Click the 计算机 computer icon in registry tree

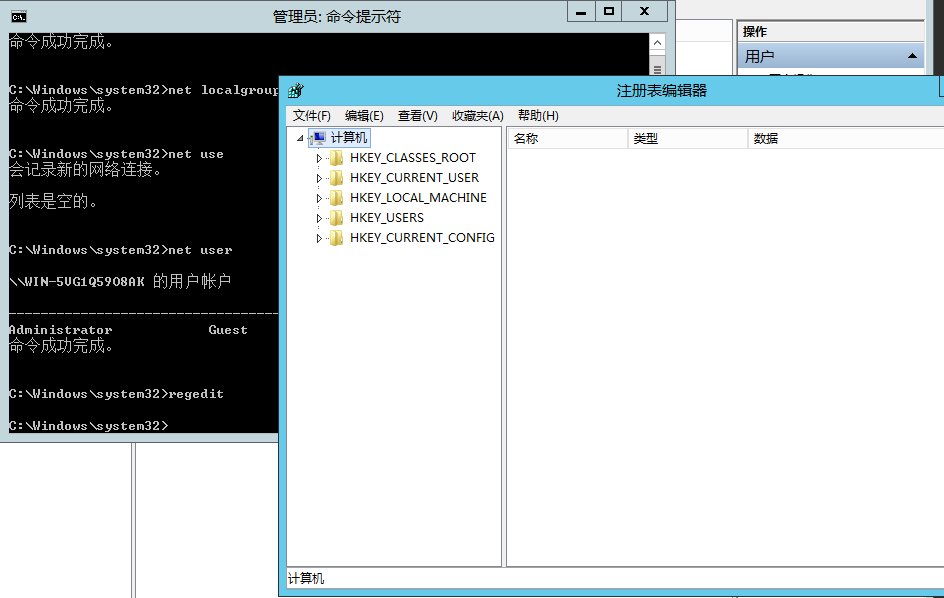[320, 137]
